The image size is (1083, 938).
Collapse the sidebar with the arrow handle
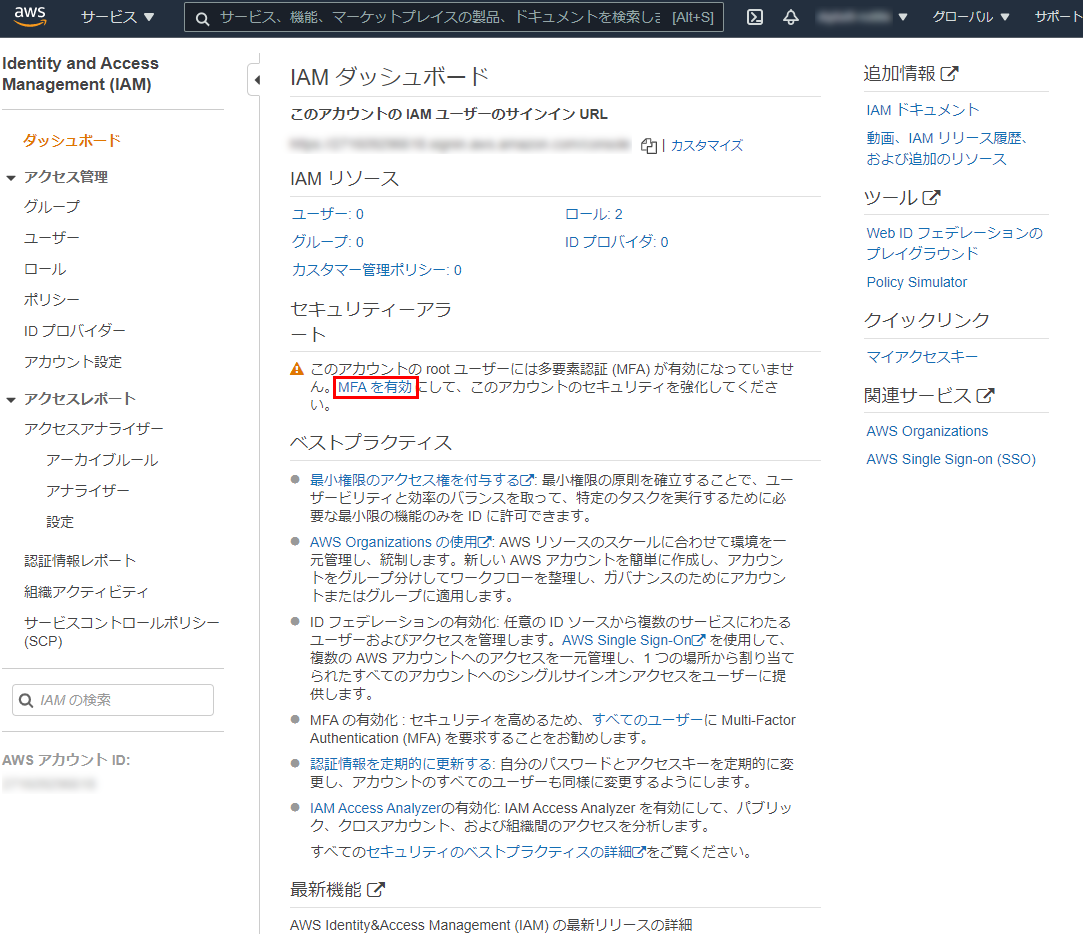[256, 80]
